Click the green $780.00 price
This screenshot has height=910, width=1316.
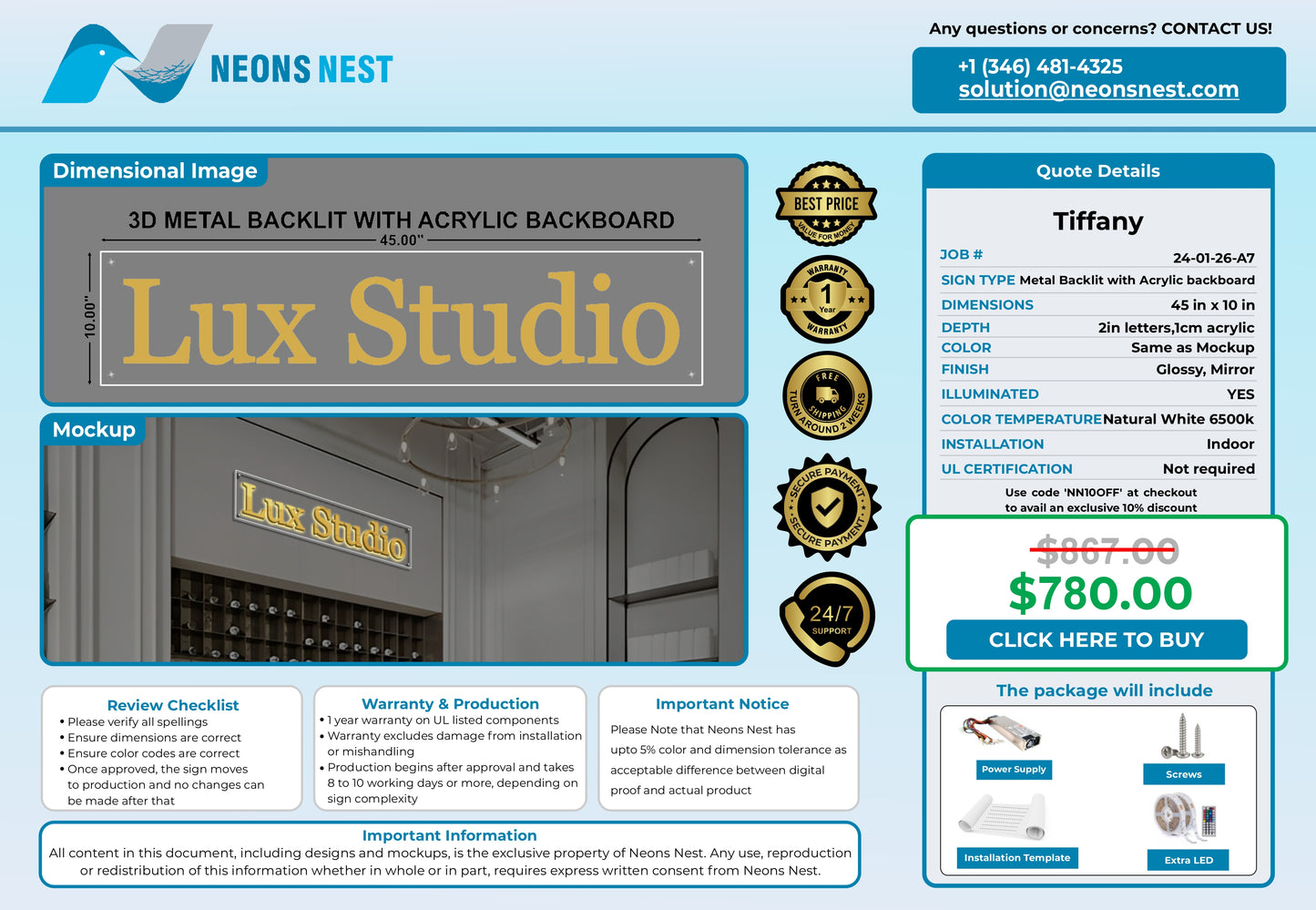coord(1100,593)
